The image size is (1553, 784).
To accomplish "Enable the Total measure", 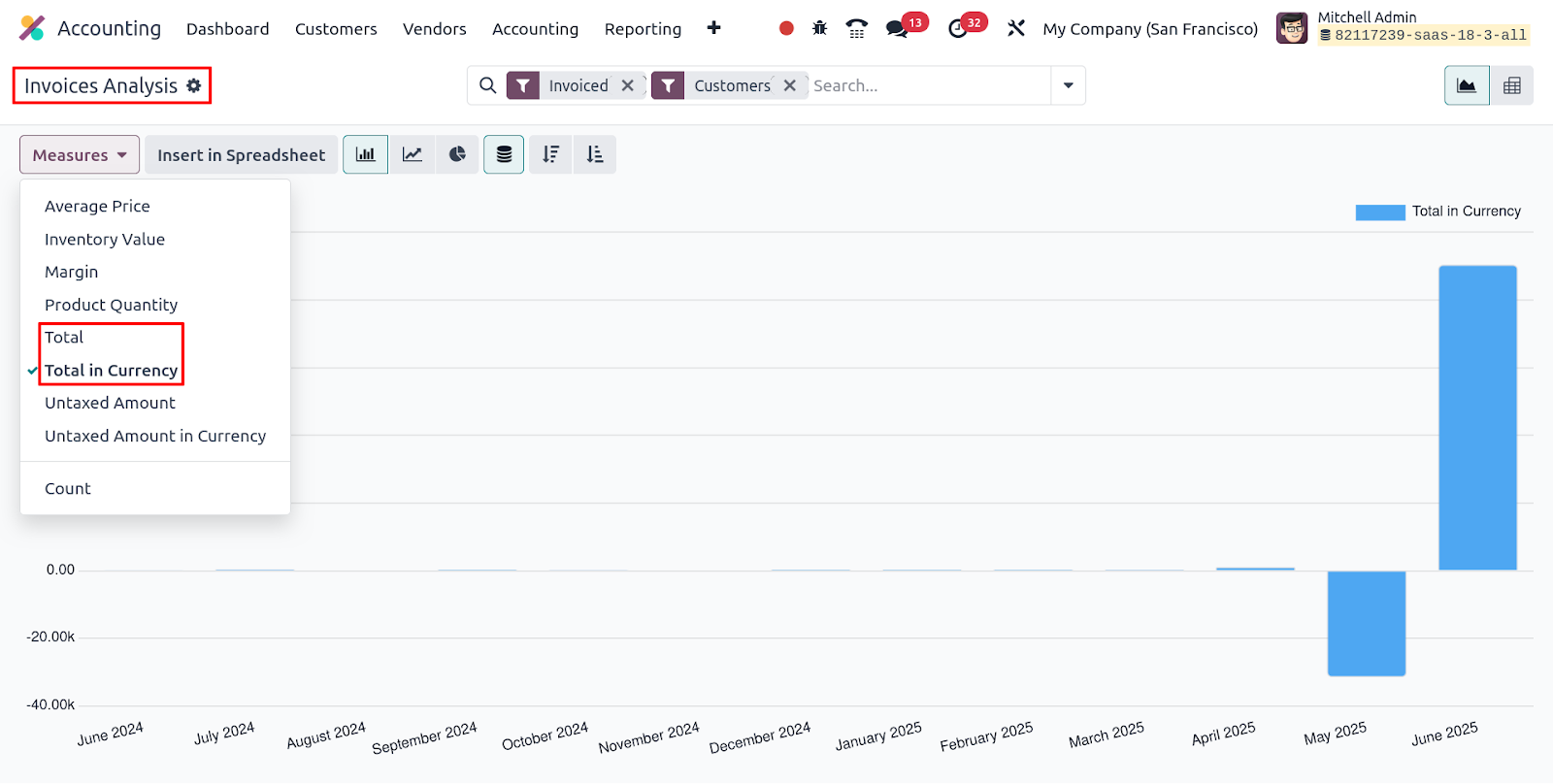I will pos(64,338).
